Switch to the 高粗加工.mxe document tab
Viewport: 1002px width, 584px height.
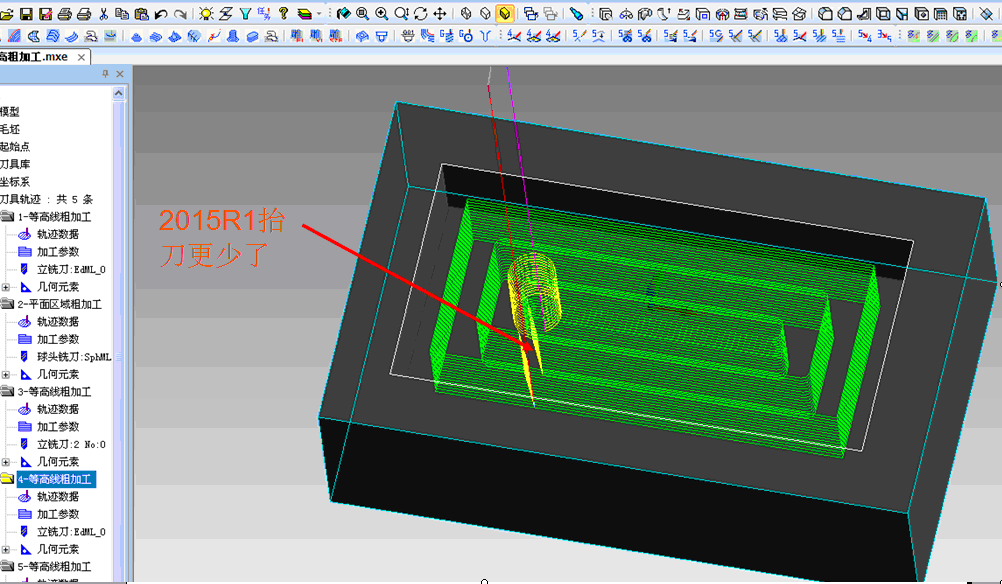(38, 57)
